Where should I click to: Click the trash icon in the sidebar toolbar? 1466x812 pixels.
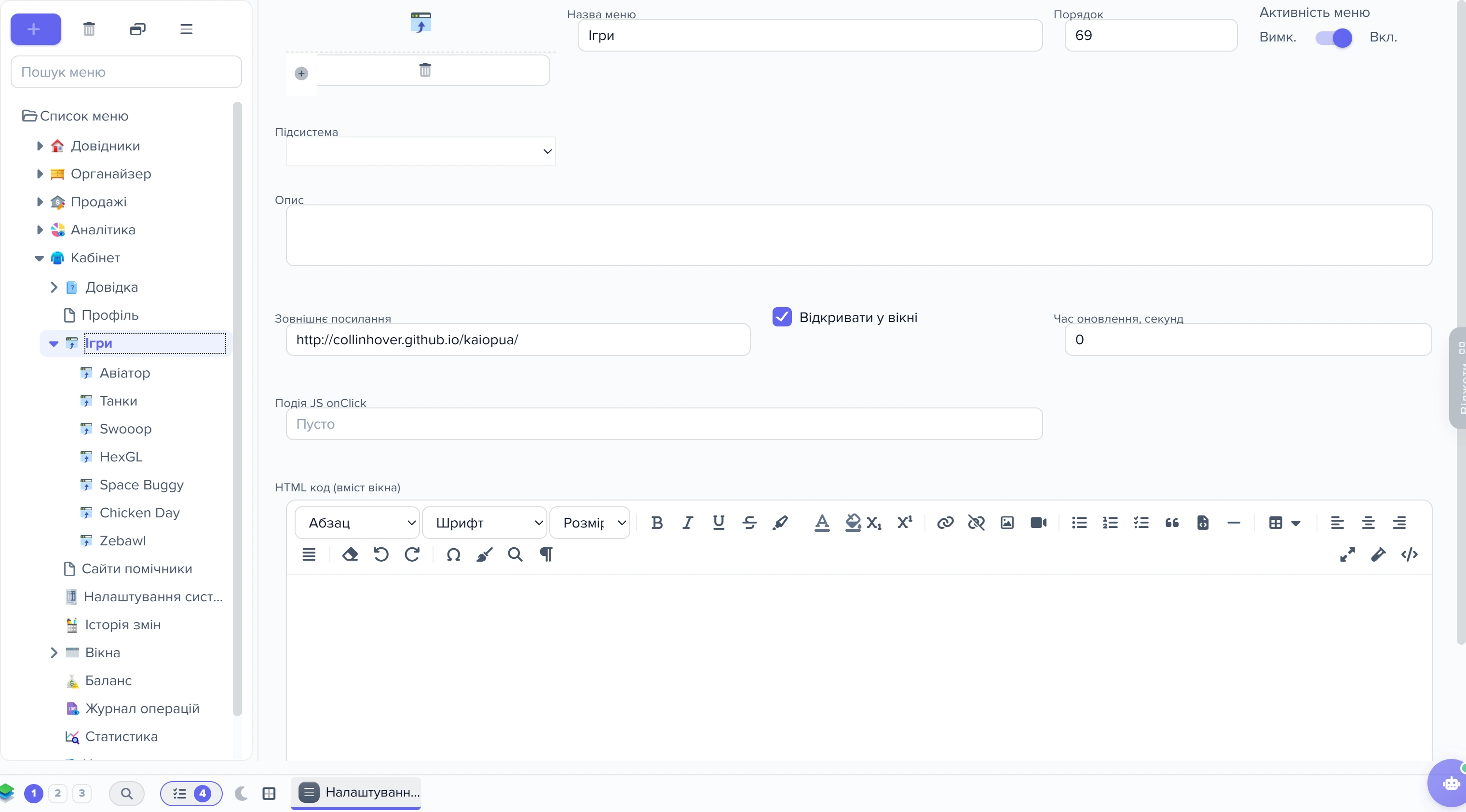[x=89, y=29]
